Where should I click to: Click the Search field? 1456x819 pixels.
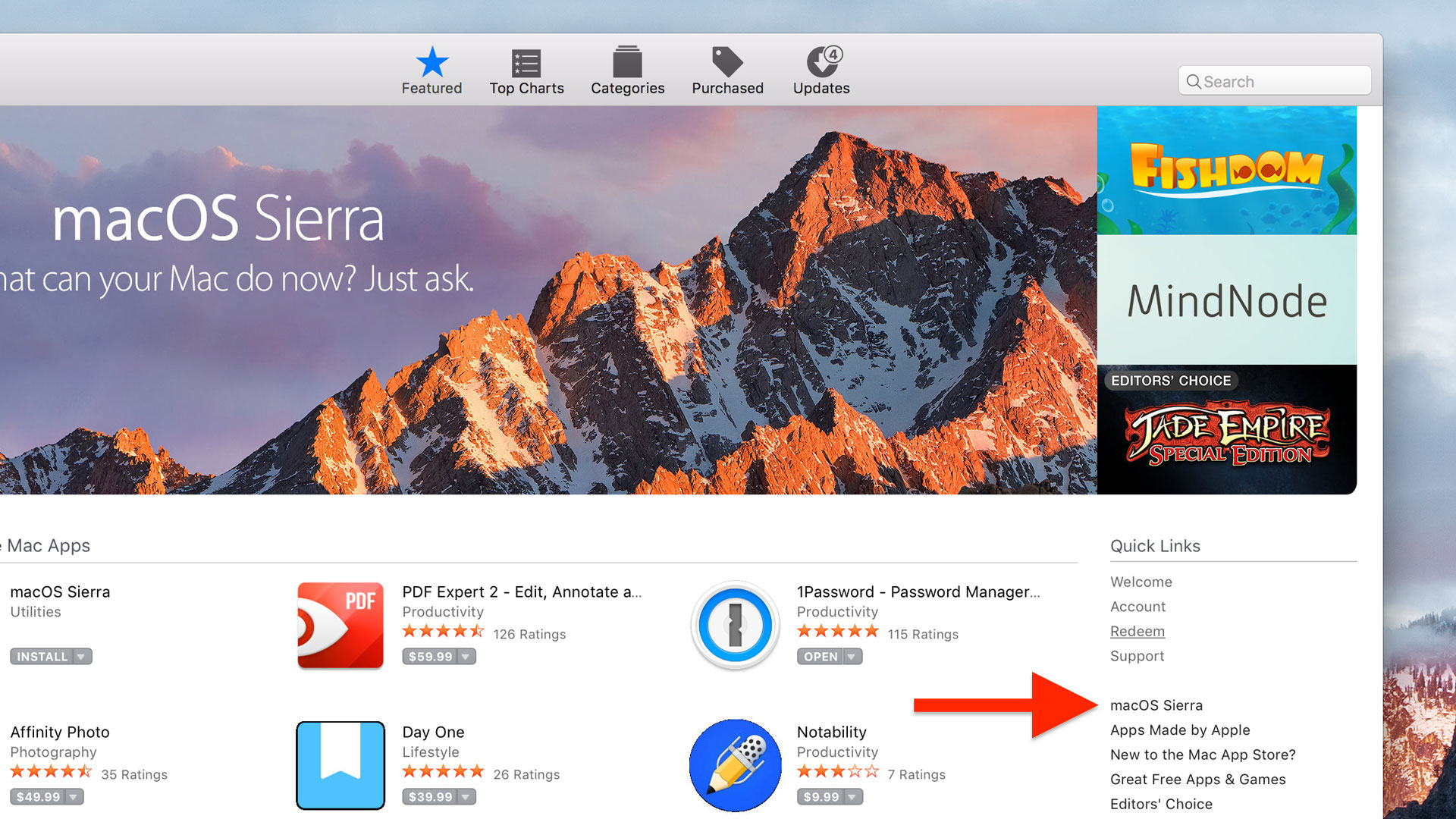(x=1275, y=80)
